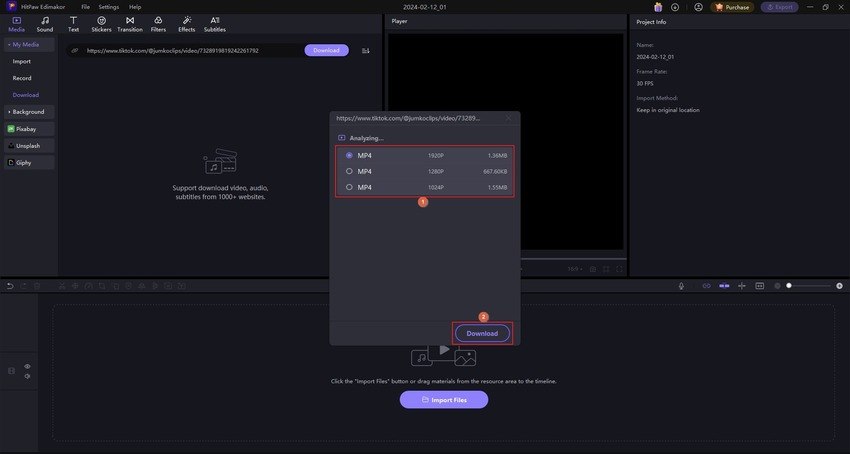The image size is (850, 454).
Task: Click the Purchase button
Action: pyautogui.click(x=732, y=7)
